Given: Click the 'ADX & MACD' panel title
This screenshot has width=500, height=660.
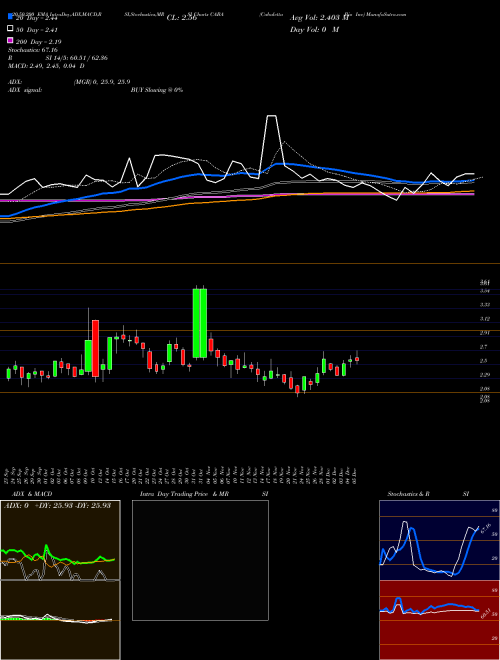Looking at the screenshot, I should click(x=32, y=494).
